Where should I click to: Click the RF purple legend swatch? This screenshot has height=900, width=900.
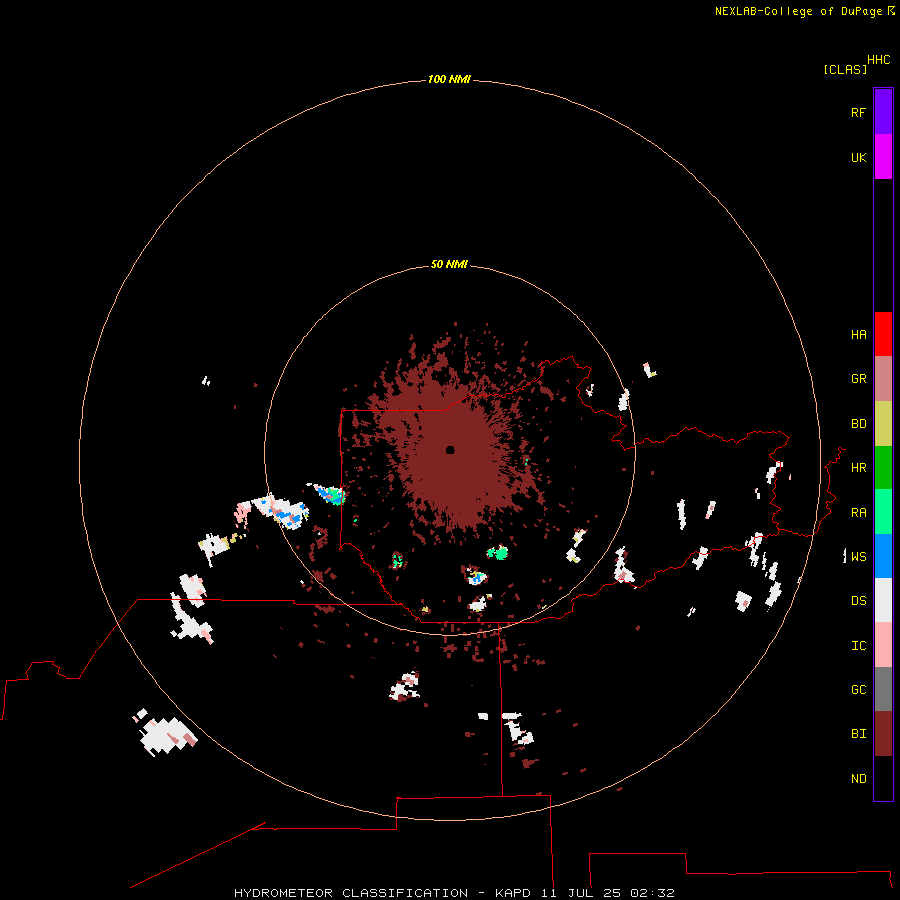coord(883,112)
